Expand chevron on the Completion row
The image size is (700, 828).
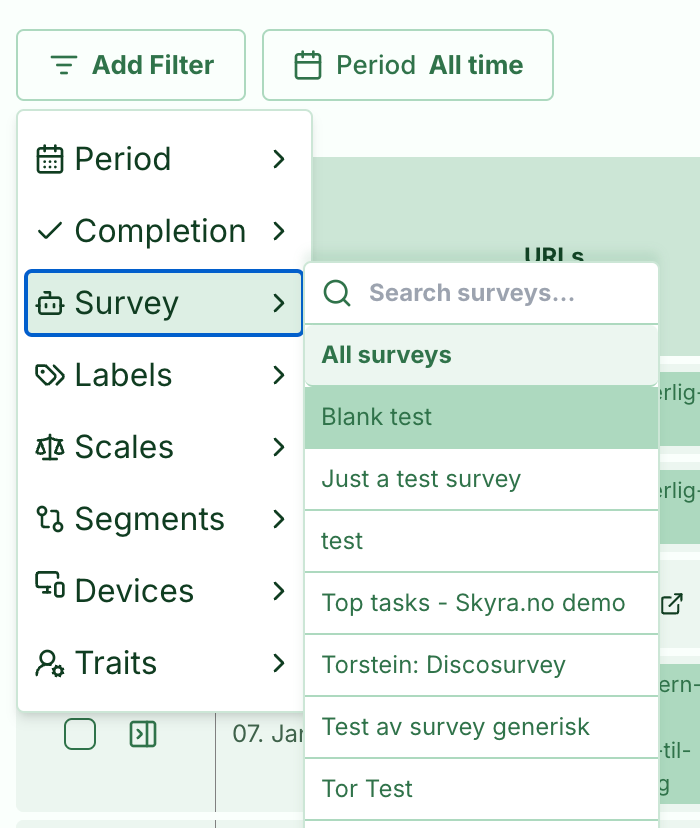pos(279,231)
